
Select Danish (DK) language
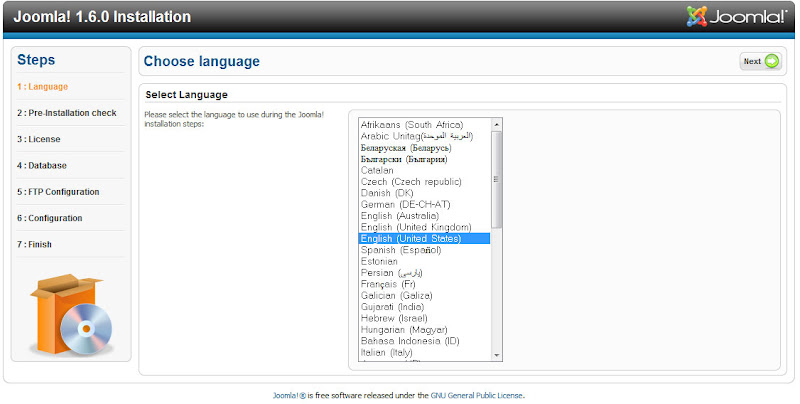coord(424,193)
